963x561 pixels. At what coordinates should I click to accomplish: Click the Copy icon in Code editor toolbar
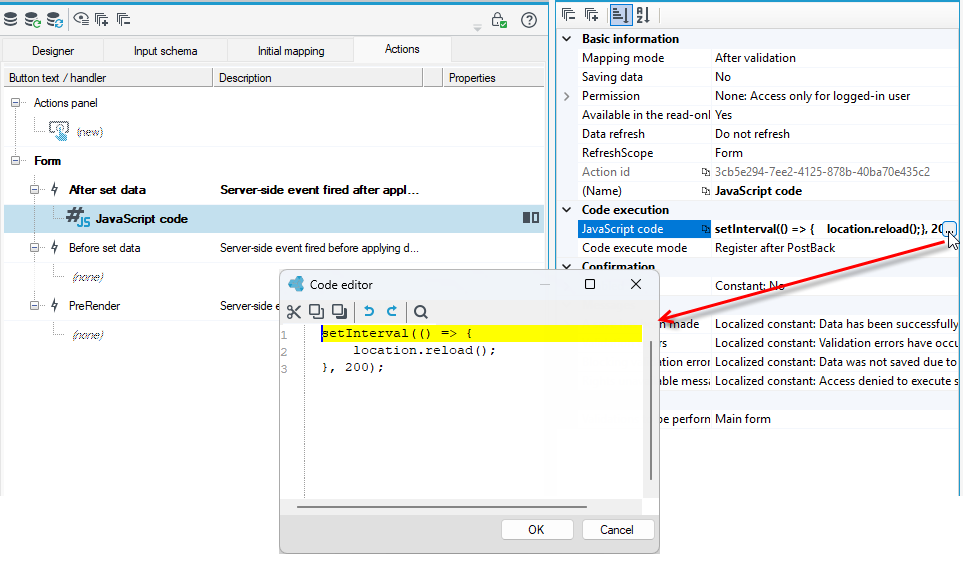pos(316,312)
